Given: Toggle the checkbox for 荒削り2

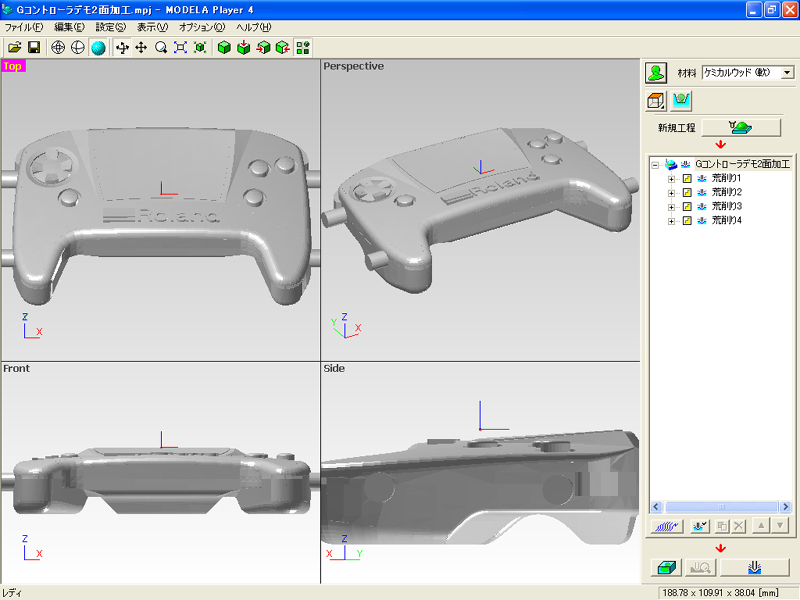Looking at the screenshot, I should [687, 192].
